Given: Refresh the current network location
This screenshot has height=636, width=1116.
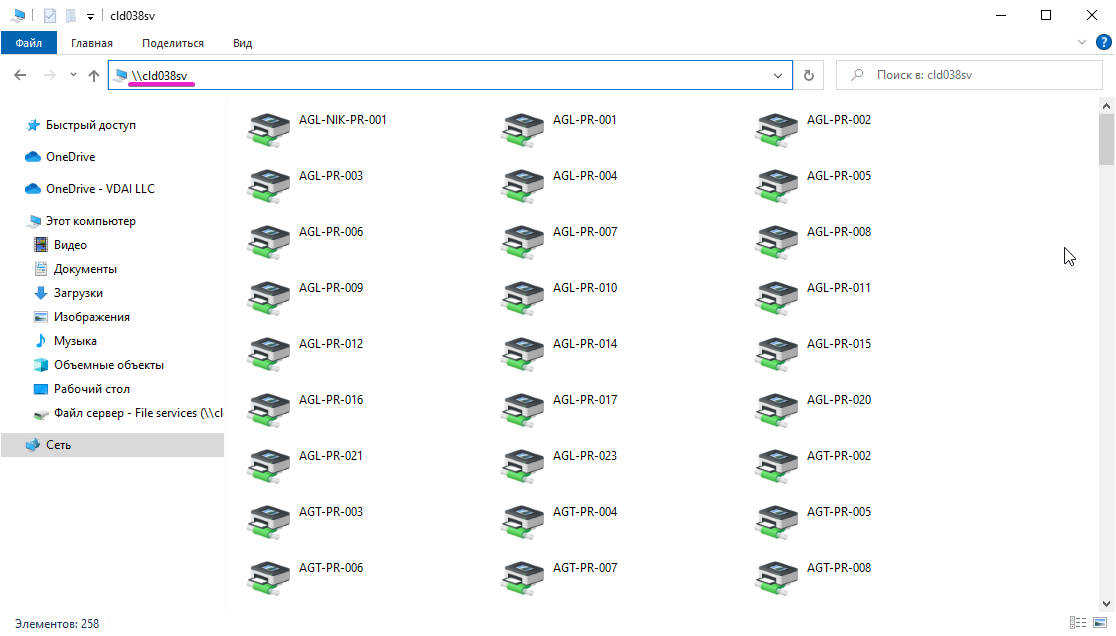Looking at the screenshot, I should (x=808, y=75).
